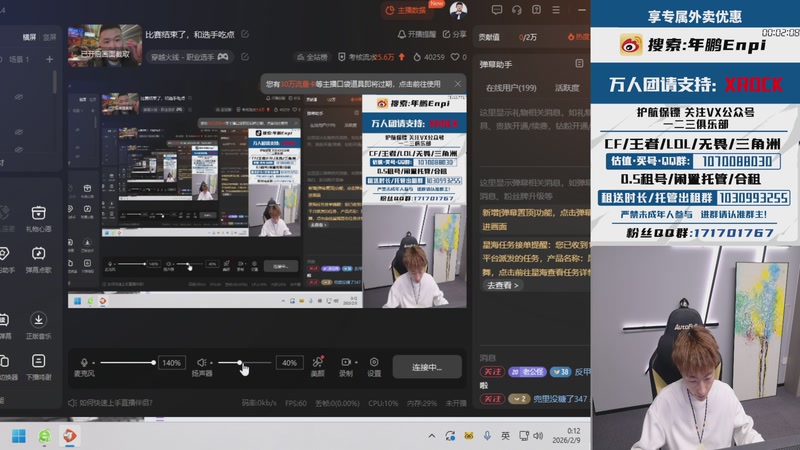
Task: Adjust the 扬声器 speaker volume slider
Action: (244, 363)
